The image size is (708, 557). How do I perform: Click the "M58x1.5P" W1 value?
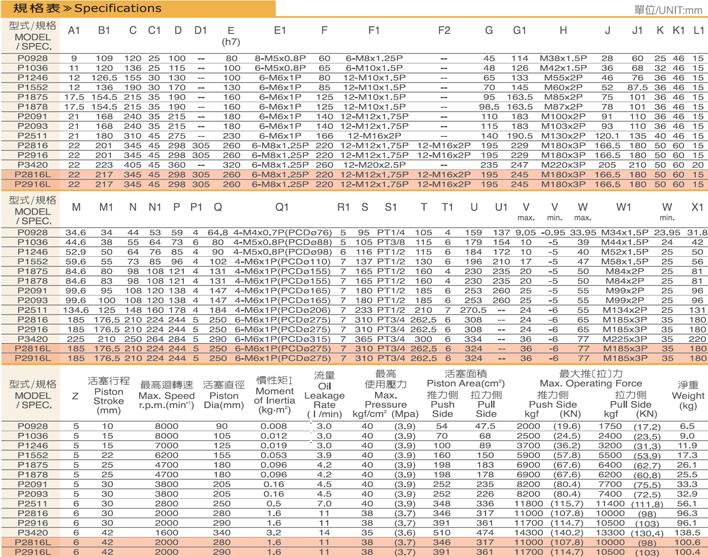coord(624,261)
